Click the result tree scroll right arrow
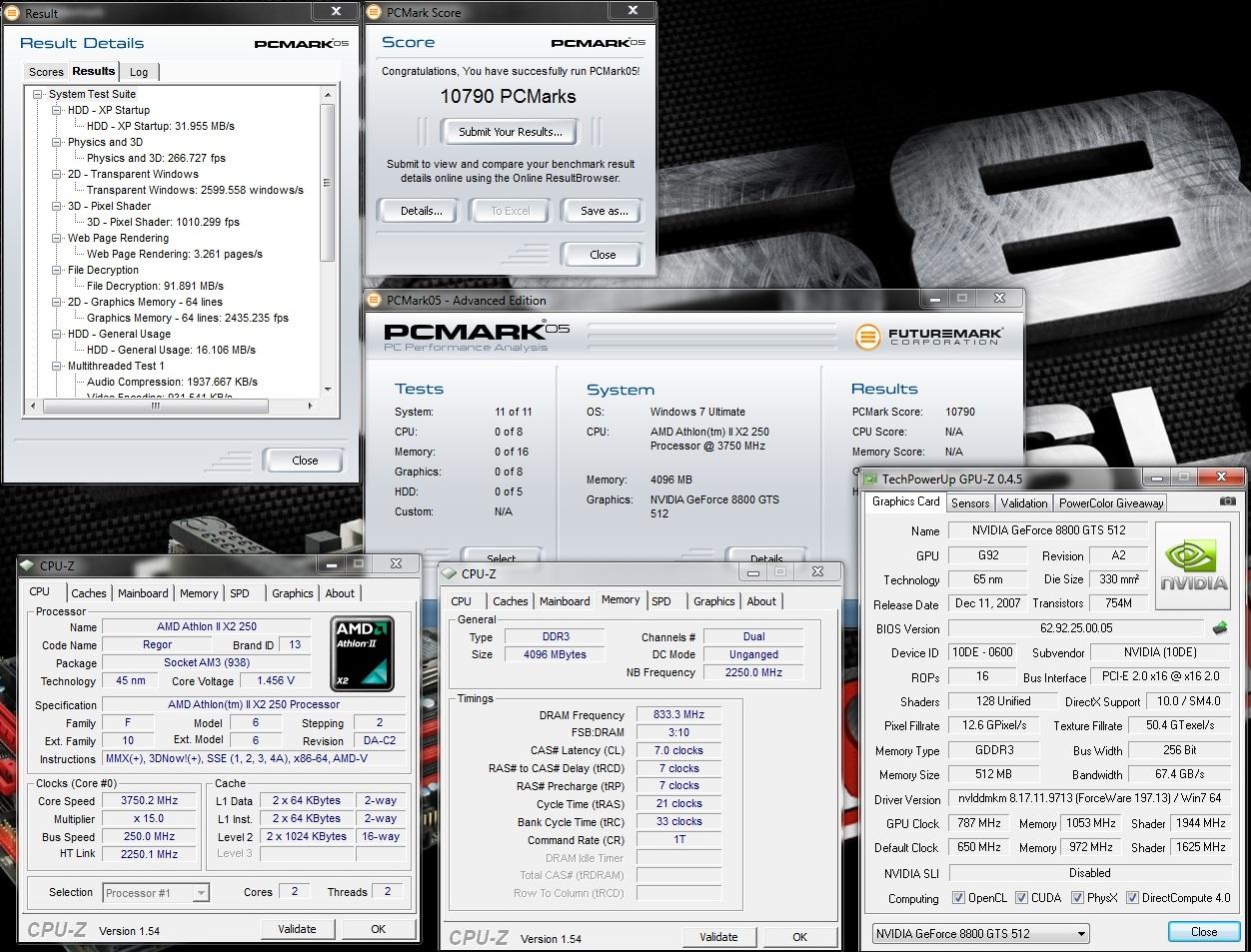 click(x=311, y=407)
